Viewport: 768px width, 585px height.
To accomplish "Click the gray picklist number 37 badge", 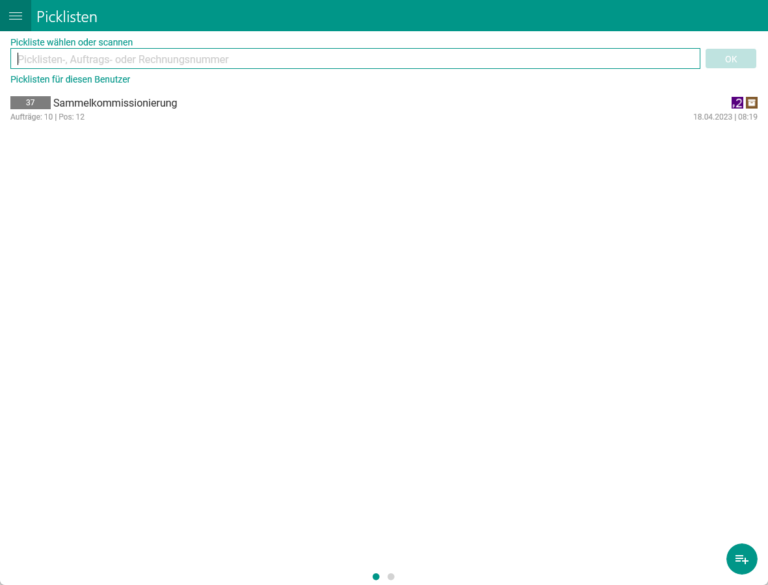I will (30, 102).
